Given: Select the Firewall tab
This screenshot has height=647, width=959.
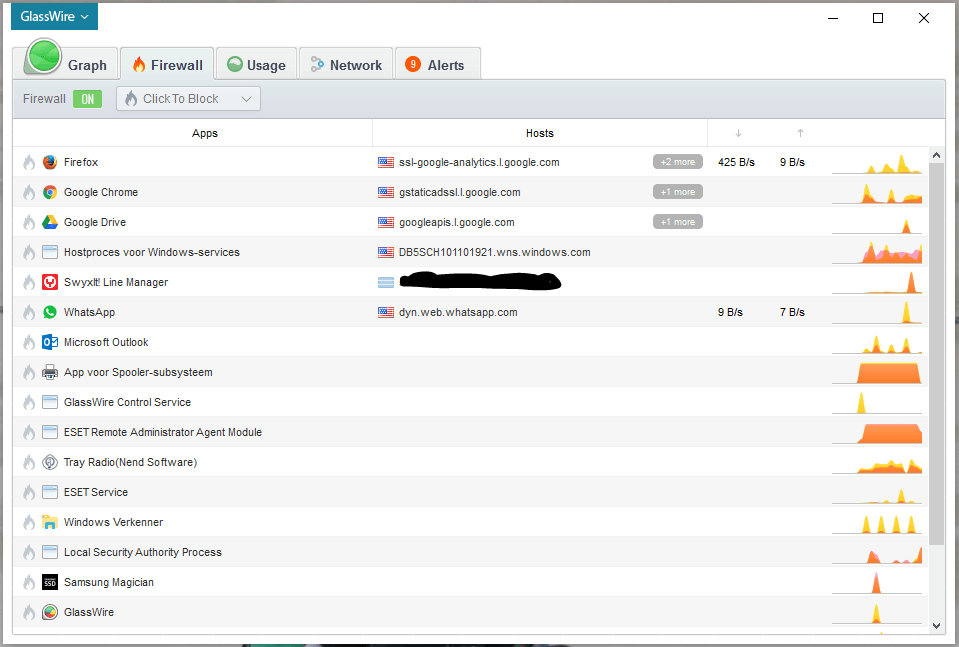Looking at the screenshot, I should point(167,64).
